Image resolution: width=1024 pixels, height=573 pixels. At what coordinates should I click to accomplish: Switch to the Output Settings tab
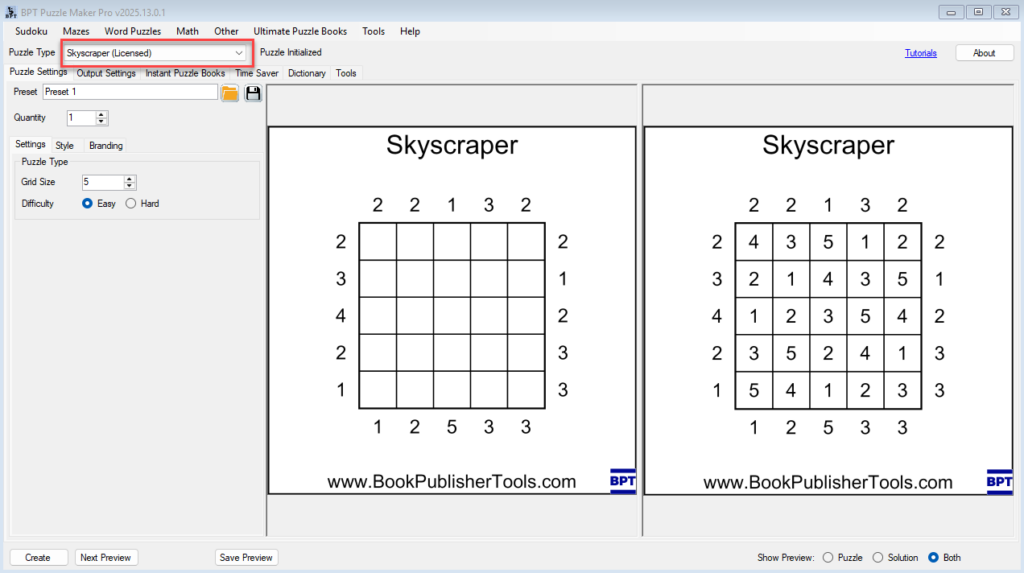pos(106,73)
